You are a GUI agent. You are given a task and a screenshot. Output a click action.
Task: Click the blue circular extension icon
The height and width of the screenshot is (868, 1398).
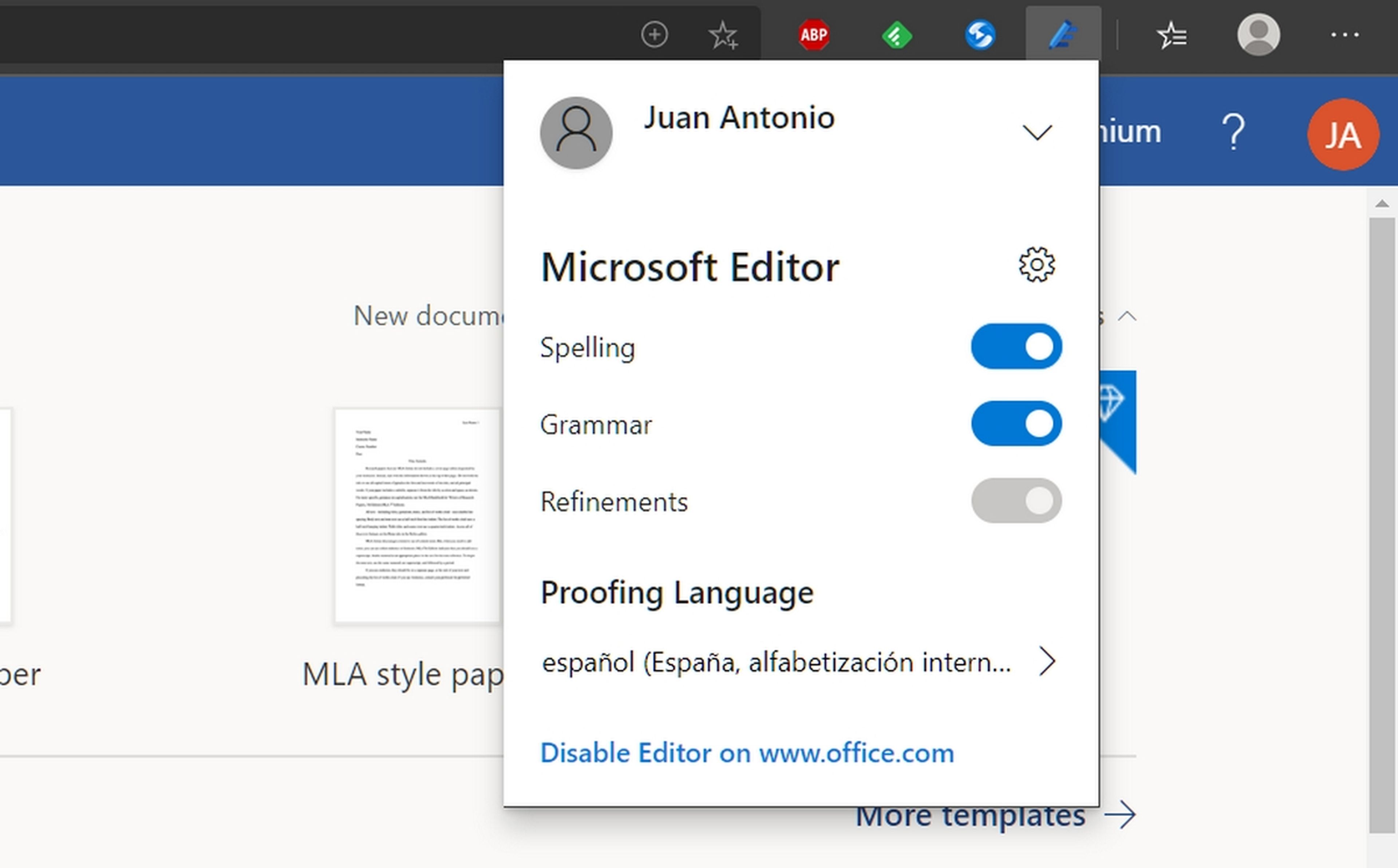pyautogui.click(x=980, y=35)
